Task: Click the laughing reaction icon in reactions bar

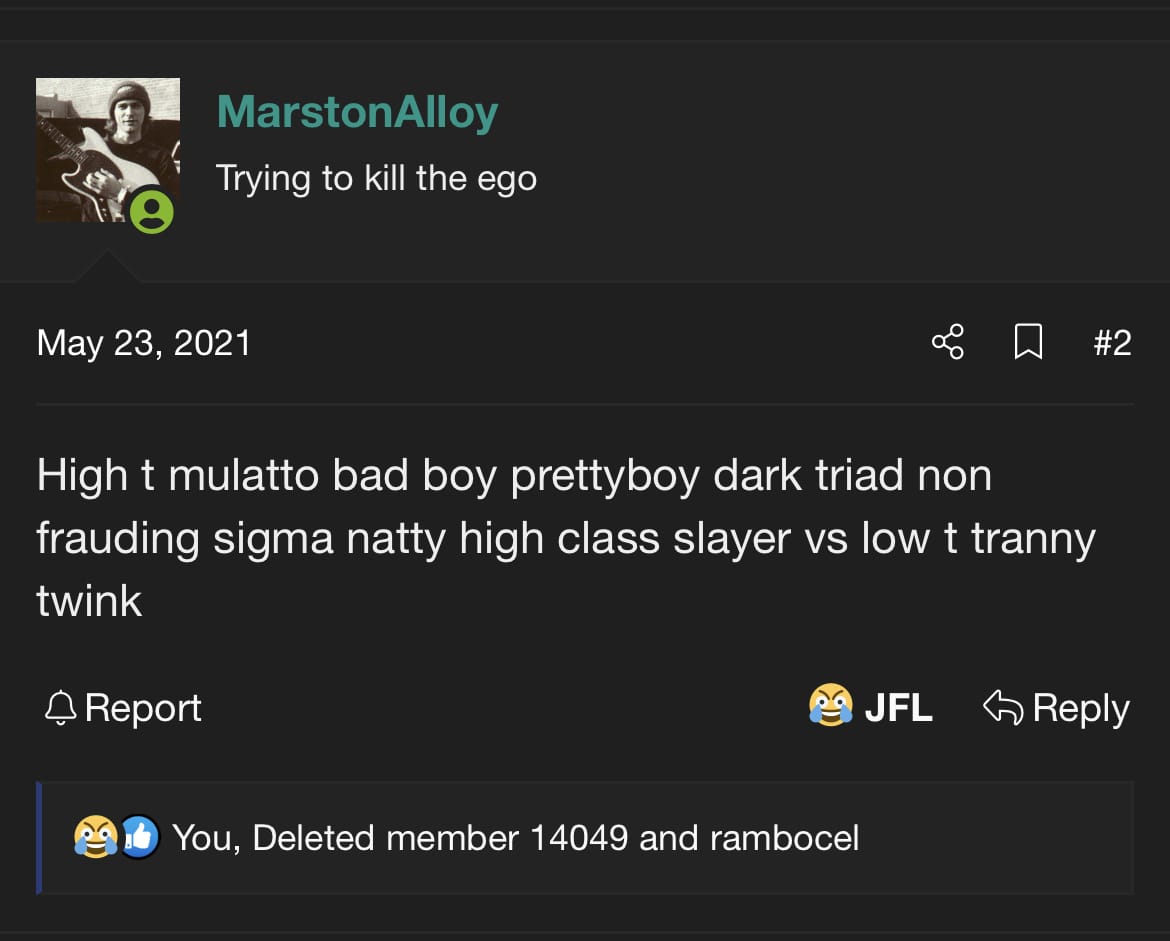Action: 96,837
